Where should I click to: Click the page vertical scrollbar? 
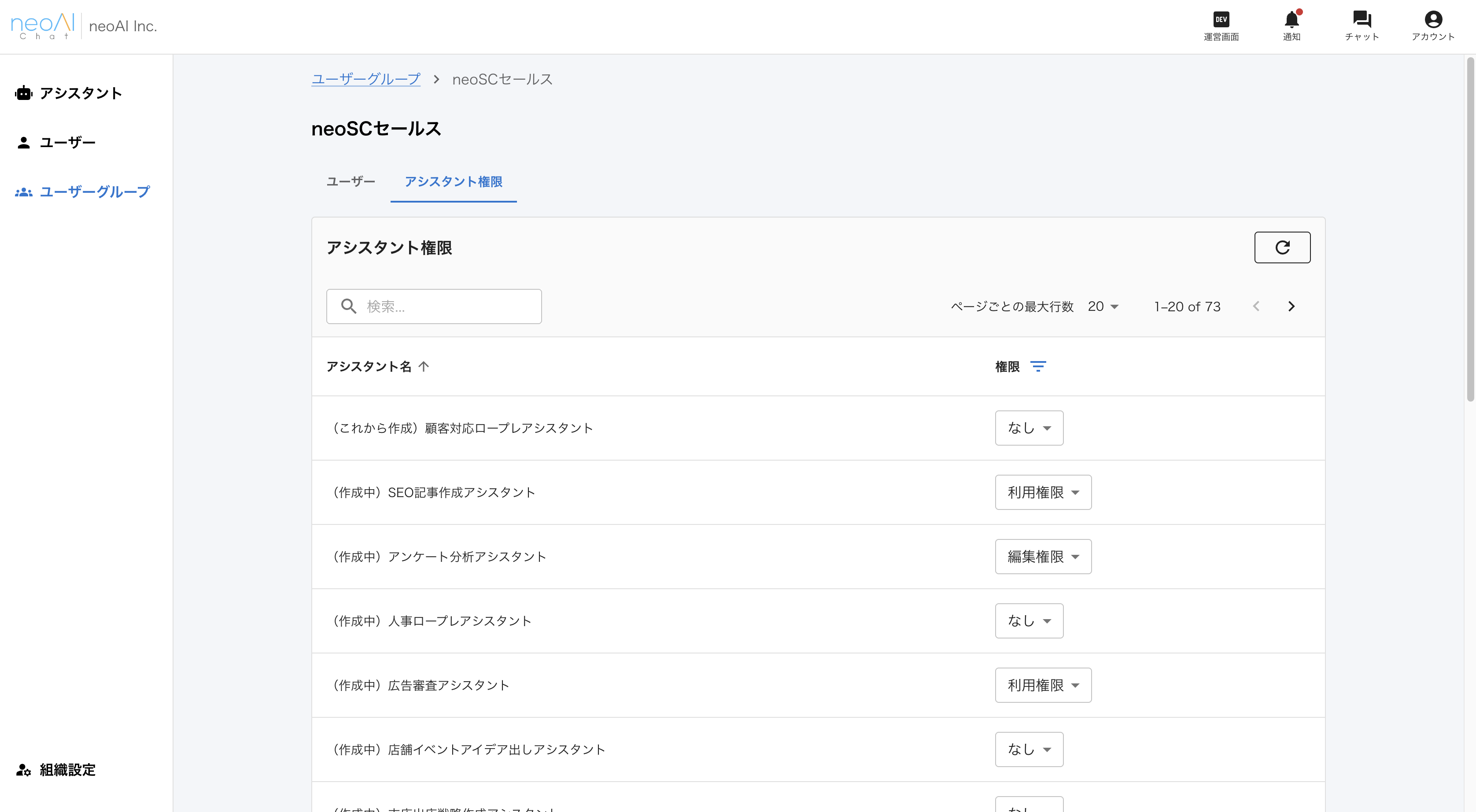click(1470, 229)
